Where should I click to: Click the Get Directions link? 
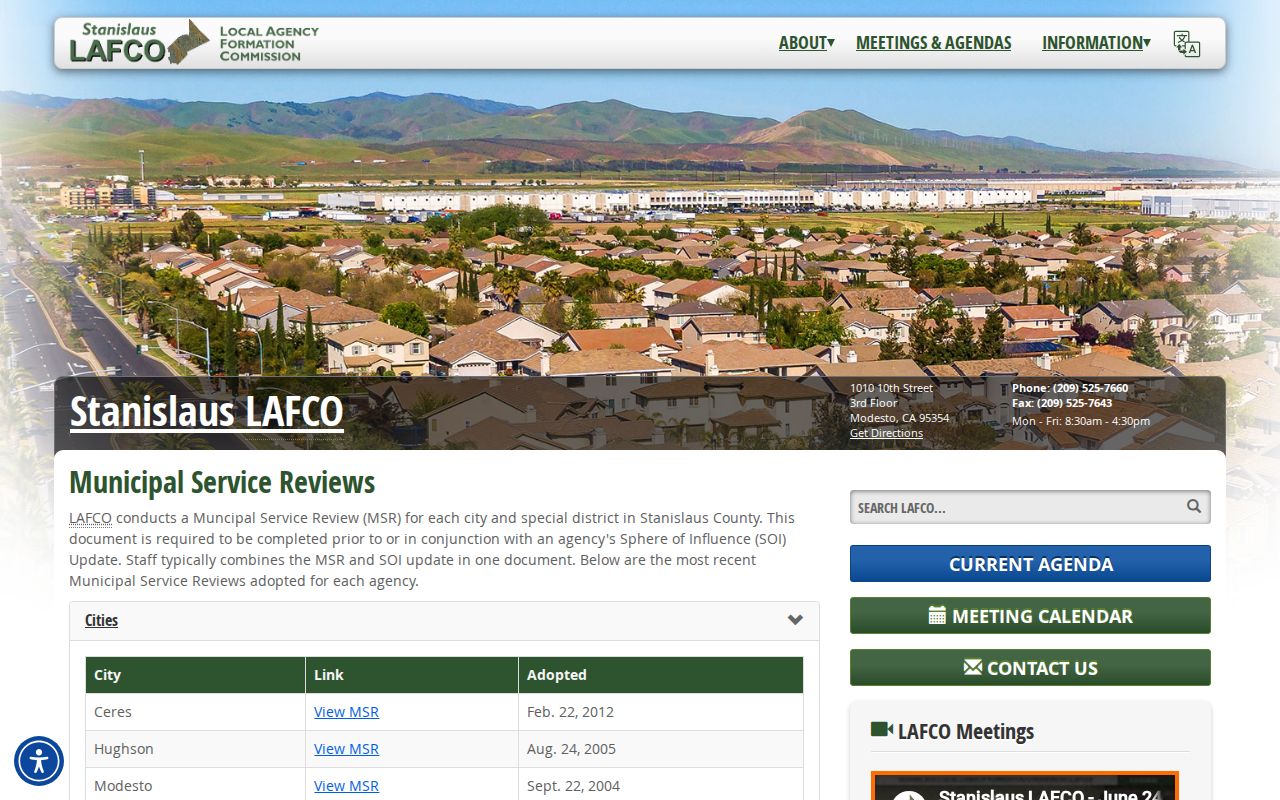pos(886,433)
